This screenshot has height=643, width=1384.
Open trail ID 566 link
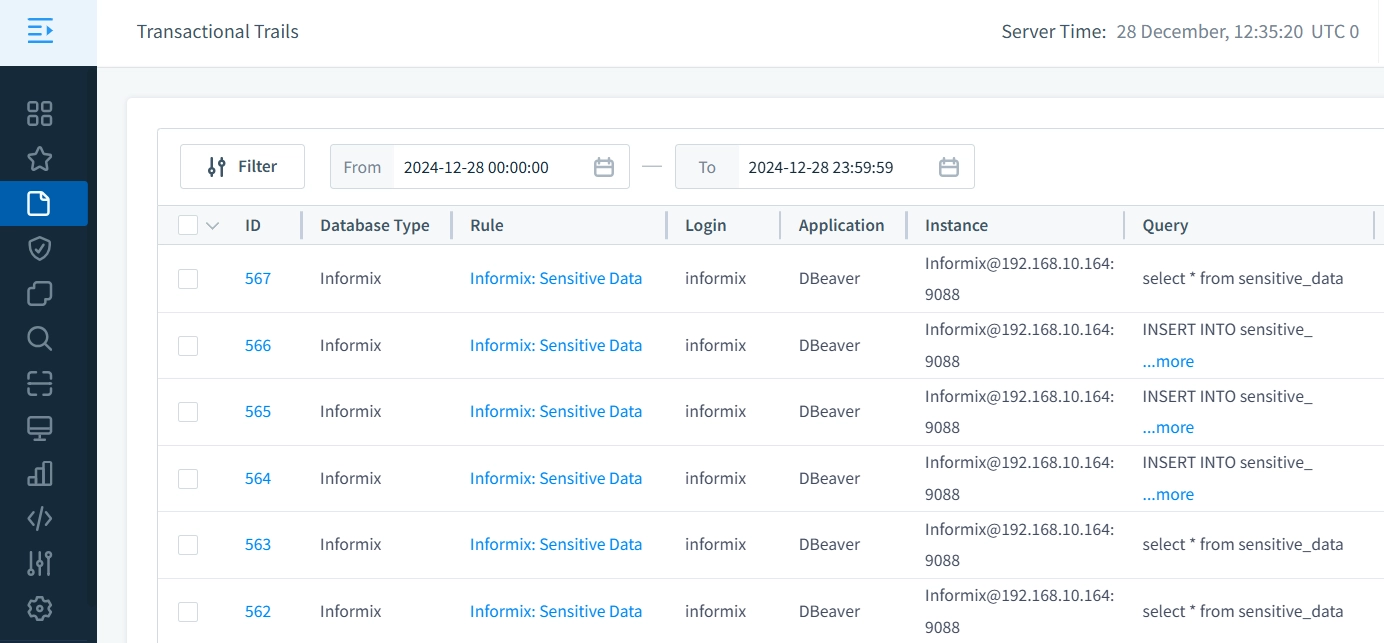click(x=258, y=346)
